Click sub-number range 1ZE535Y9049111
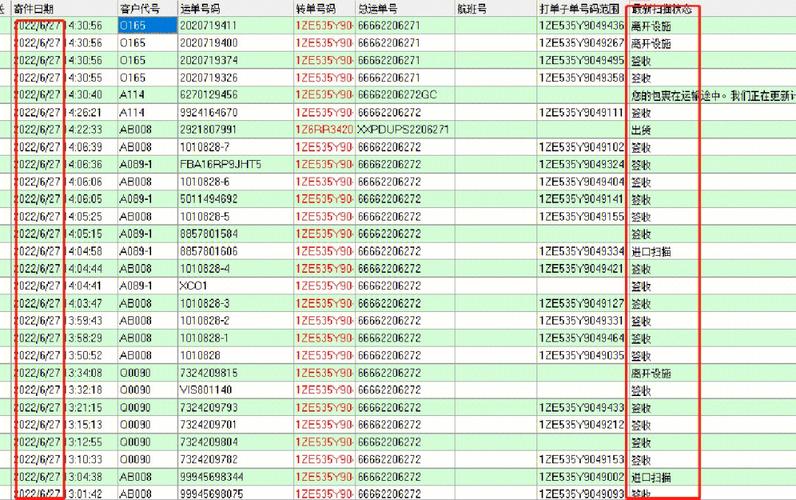Screen dimensions: 796x500 (582, 112)
